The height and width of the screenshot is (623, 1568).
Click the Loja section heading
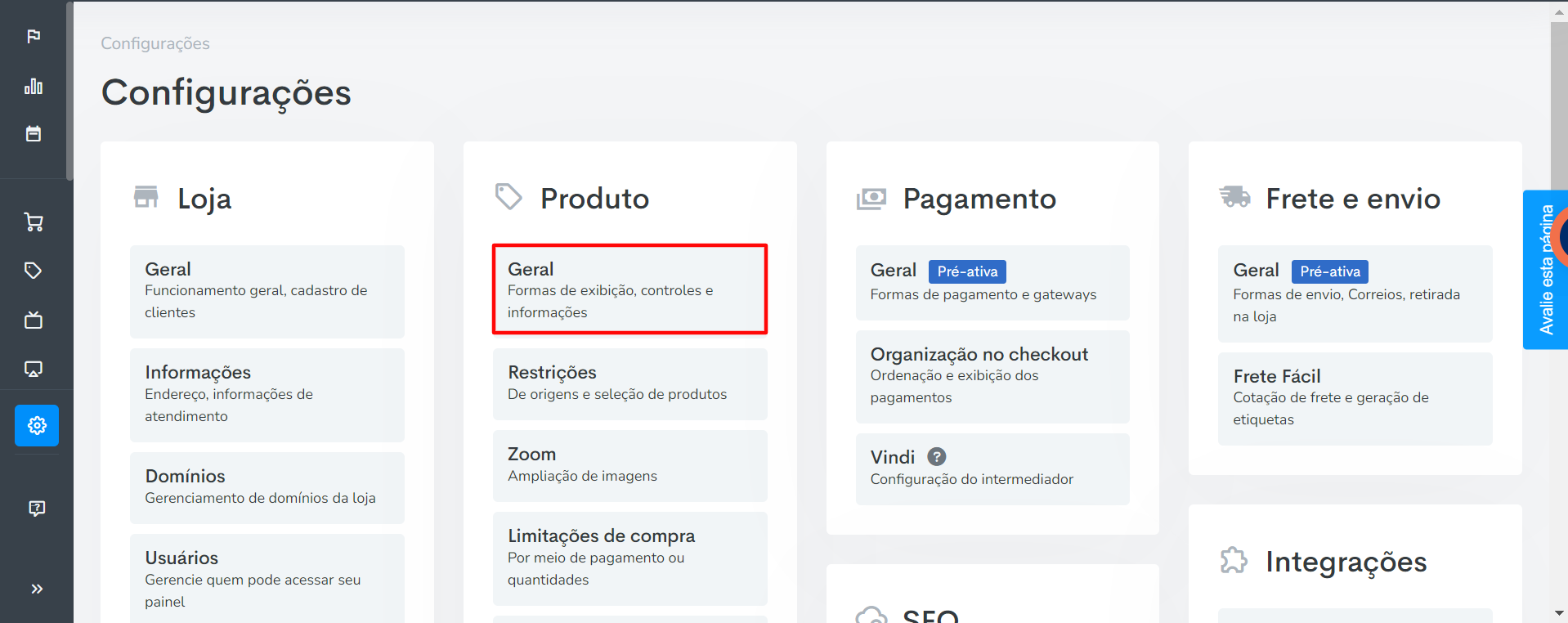tap(204, 199)
